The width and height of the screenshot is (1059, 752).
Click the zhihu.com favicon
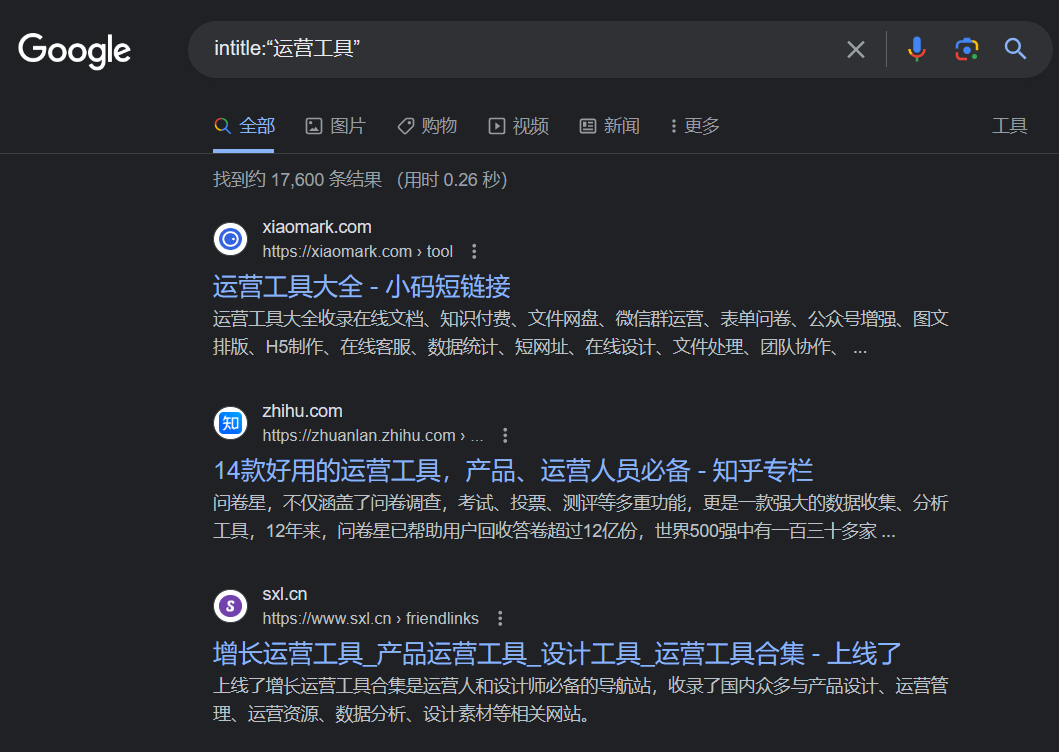pyautogui.click(x=230, y=423)
